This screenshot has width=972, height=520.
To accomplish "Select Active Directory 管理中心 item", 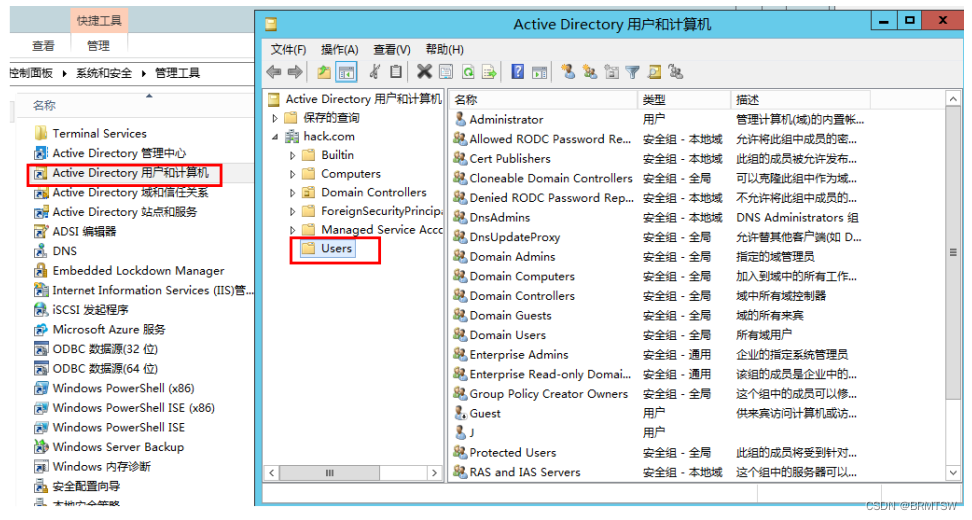I will coord(118,153).
